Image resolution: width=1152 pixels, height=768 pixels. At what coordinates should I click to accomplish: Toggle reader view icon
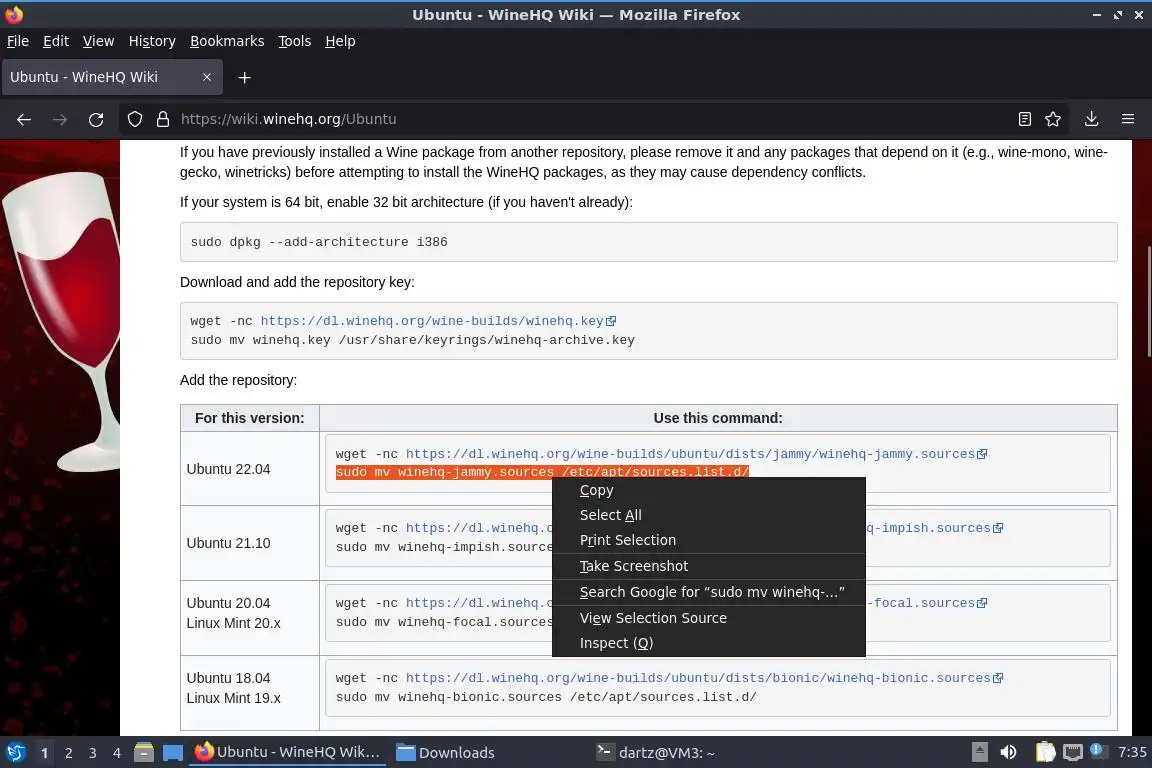(x=1024, y=119)
